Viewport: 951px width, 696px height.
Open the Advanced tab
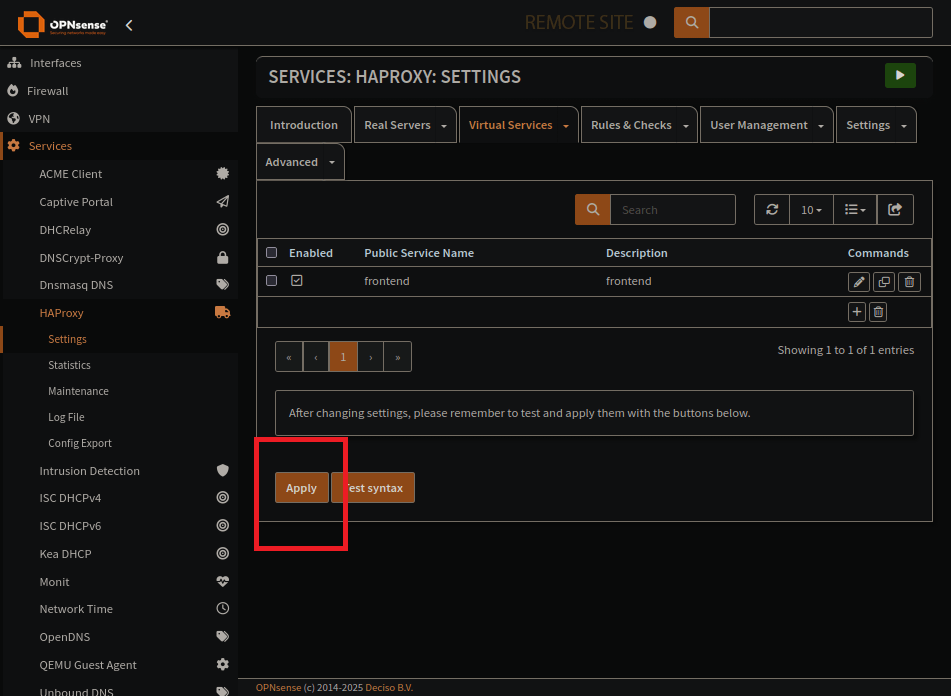(x=291, y=162)
